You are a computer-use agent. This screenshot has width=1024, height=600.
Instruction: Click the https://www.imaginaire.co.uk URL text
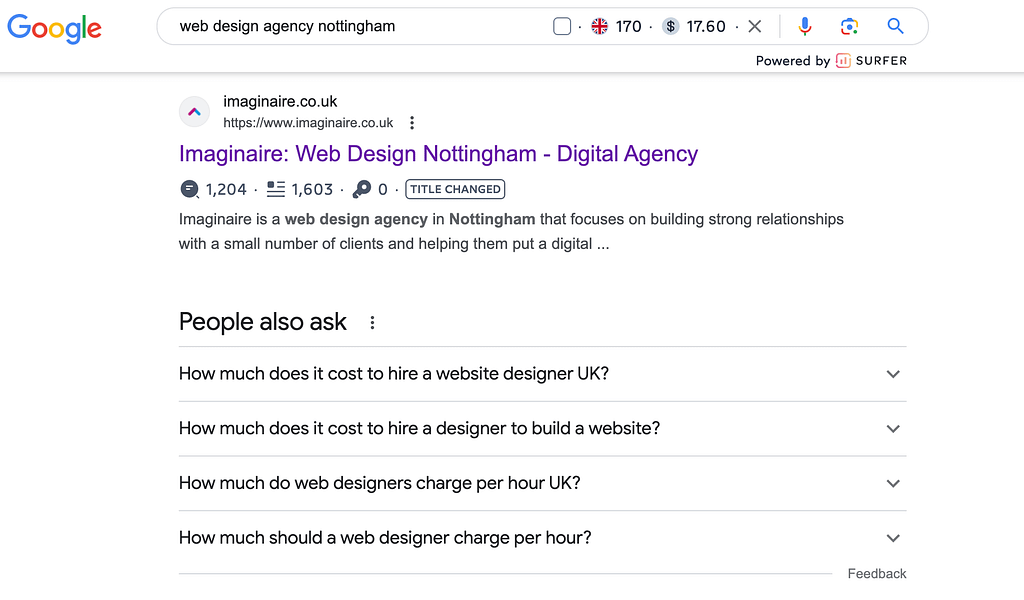(308, 123)
